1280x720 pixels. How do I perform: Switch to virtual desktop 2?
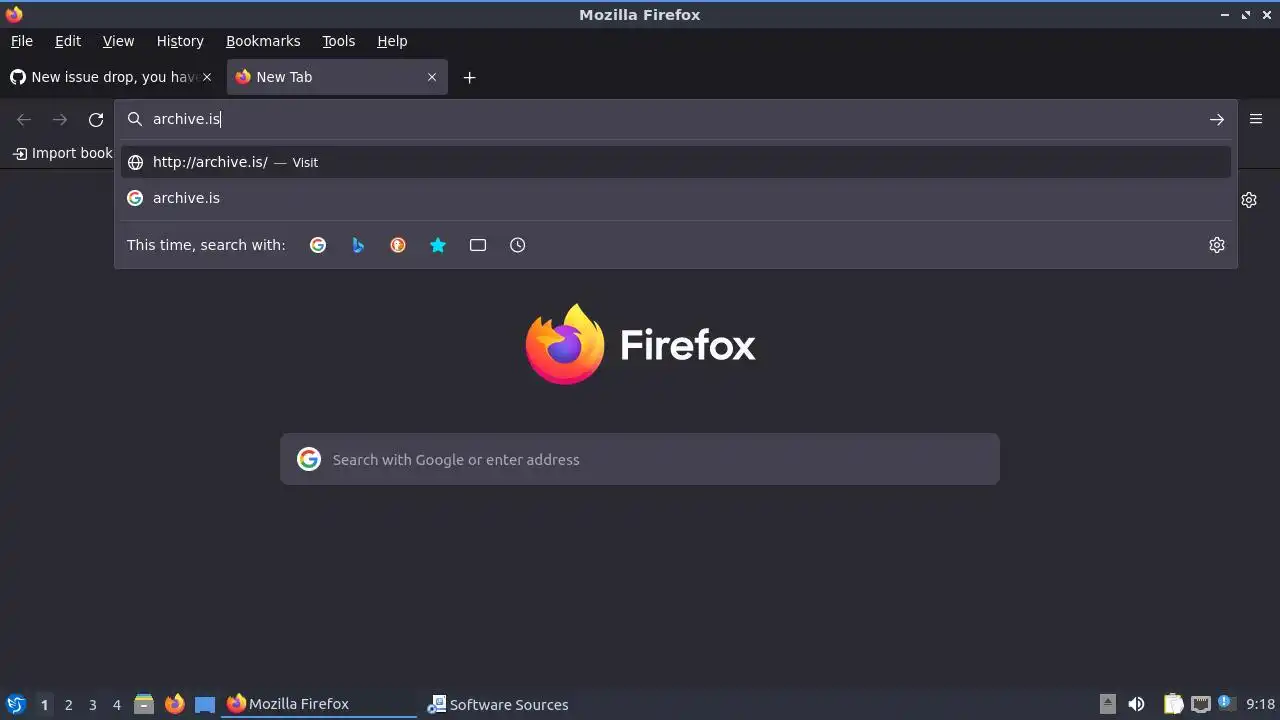click(68, 705)
